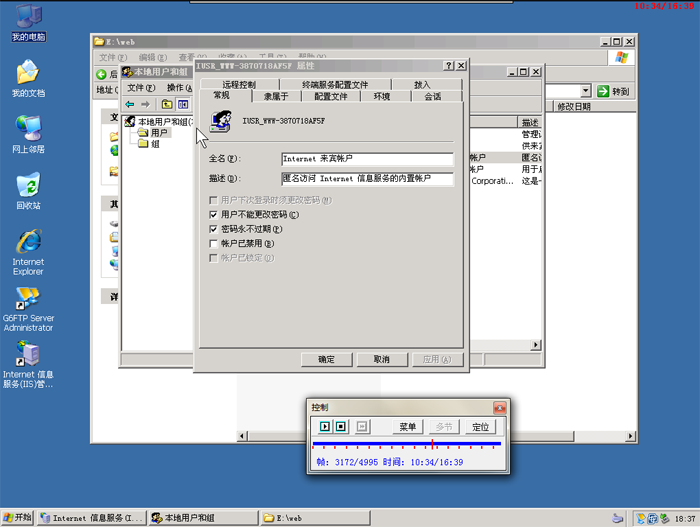Screen dimensions: 700x527
Task: Select the 常规 tab
Action: [x=221, y=95]
